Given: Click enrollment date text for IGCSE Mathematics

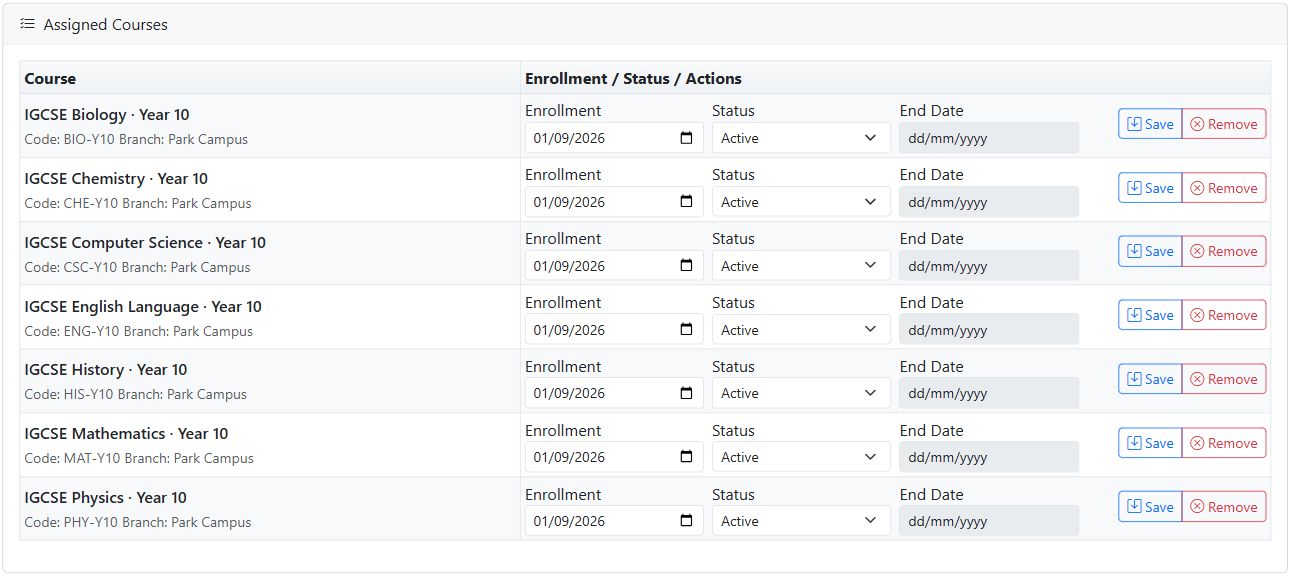Looking at the screenshot, I should tap(569, 457).
